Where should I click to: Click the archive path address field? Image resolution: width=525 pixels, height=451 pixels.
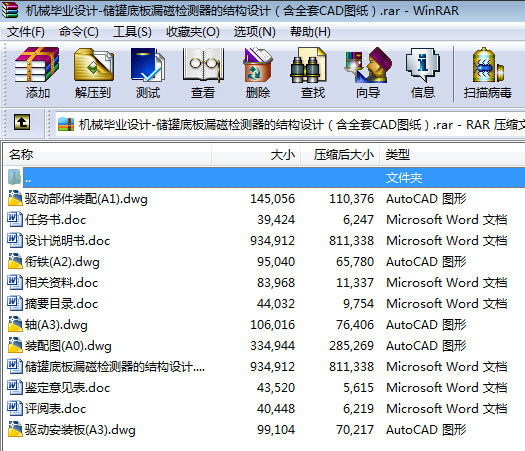290,125
